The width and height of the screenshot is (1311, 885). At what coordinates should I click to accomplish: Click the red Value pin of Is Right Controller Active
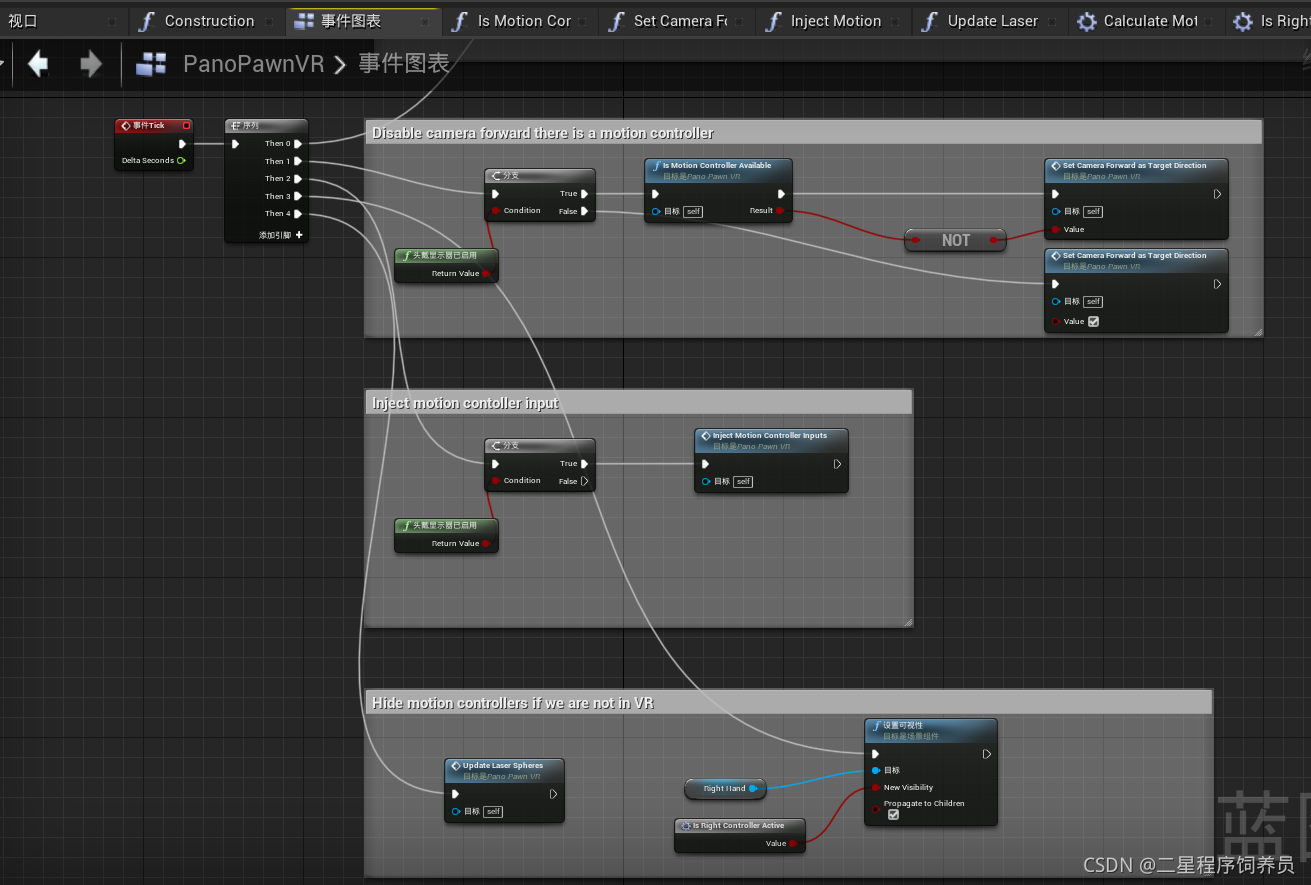click(x=793, y=844)
